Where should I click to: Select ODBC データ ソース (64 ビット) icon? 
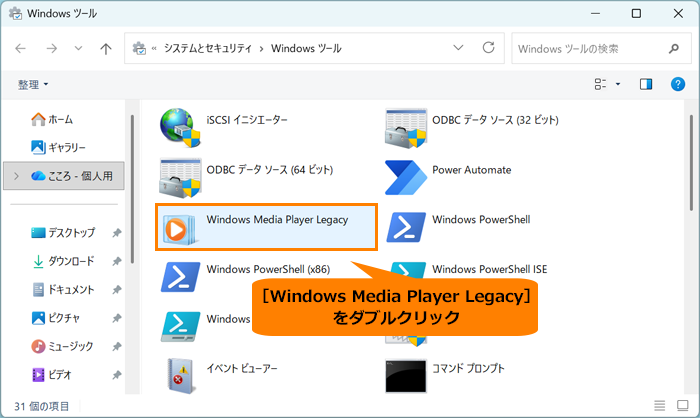[180, 178]
